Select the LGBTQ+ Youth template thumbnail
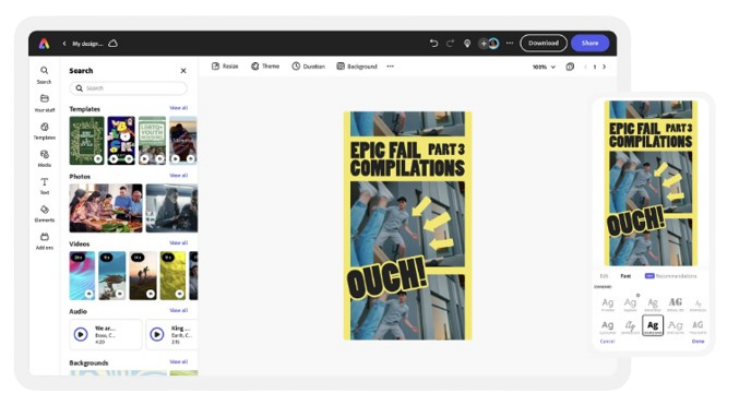Viewport: 739px width, 402px height. point(152,140)
